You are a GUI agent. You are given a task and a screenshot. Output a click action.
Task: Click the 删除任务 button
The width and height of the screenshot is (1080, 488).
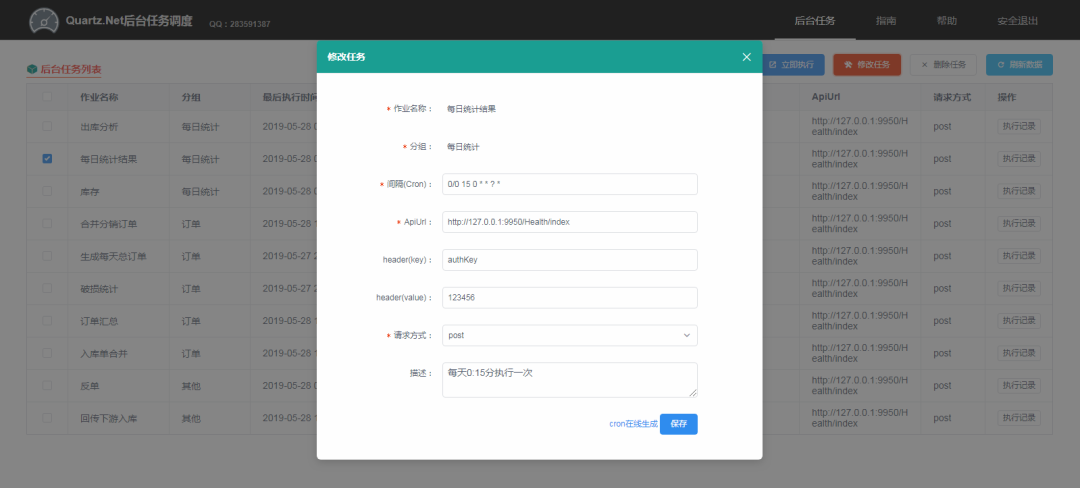point(942,65)
